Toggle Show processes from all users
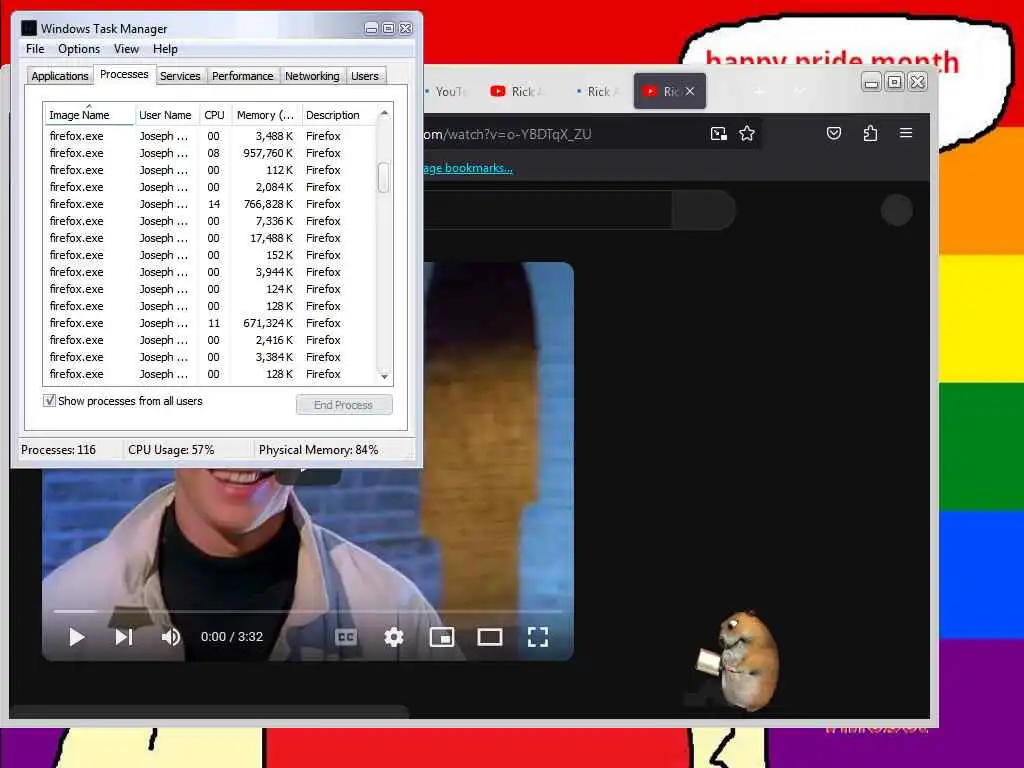Image resolution: width=1024 pixels, height=768 pixels. (49, 400)
